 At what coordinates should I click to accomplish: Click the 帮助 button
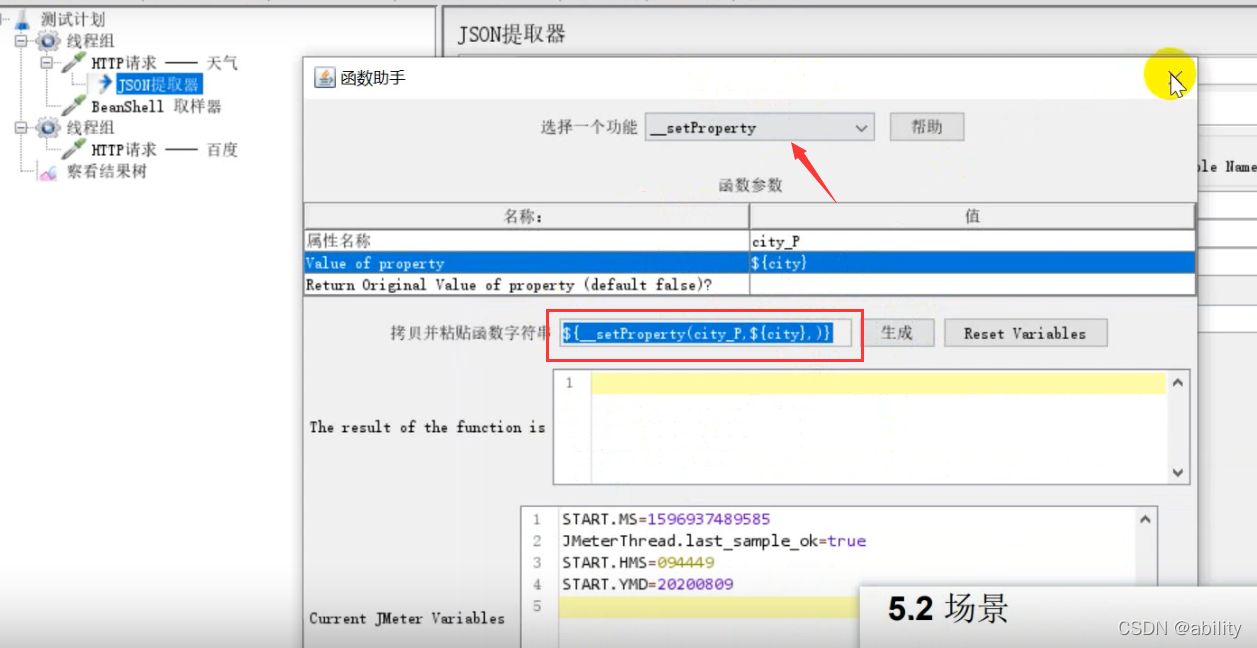927,127
